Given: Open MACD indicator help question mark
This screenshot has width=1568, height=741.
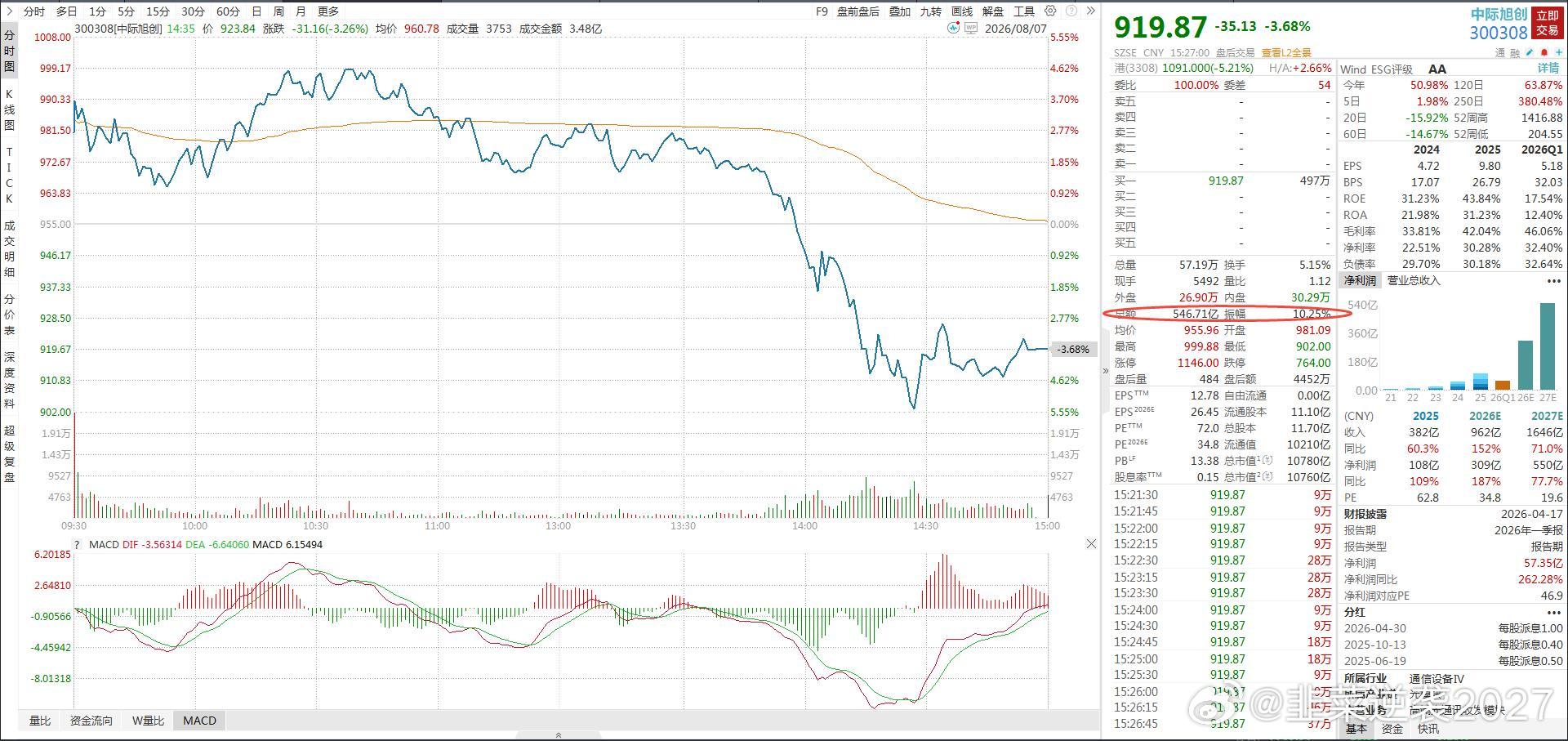Looking at the screenshot, I should pyautogui.click(x=78, y=545).
